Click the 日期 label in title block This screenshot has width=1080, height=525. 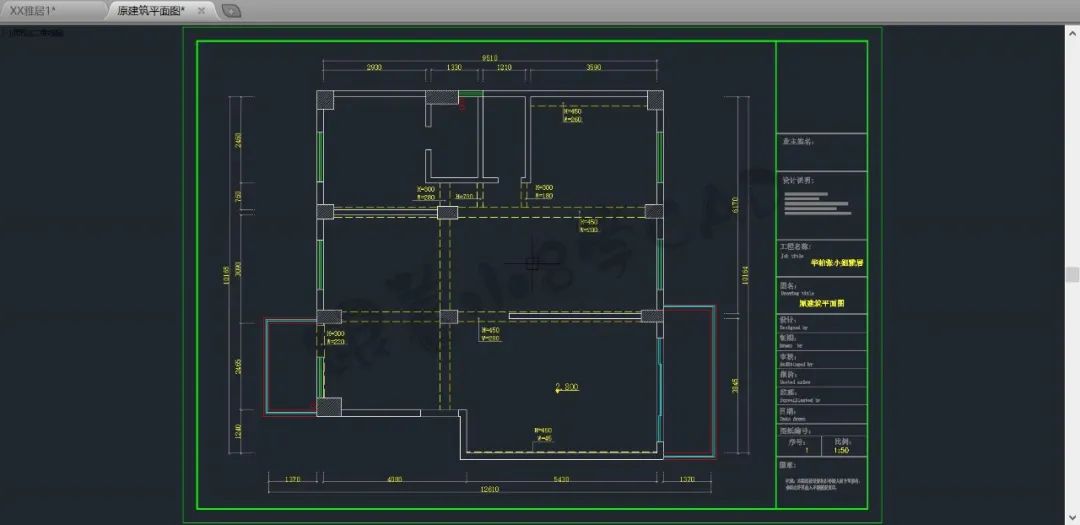pos(788,411)
